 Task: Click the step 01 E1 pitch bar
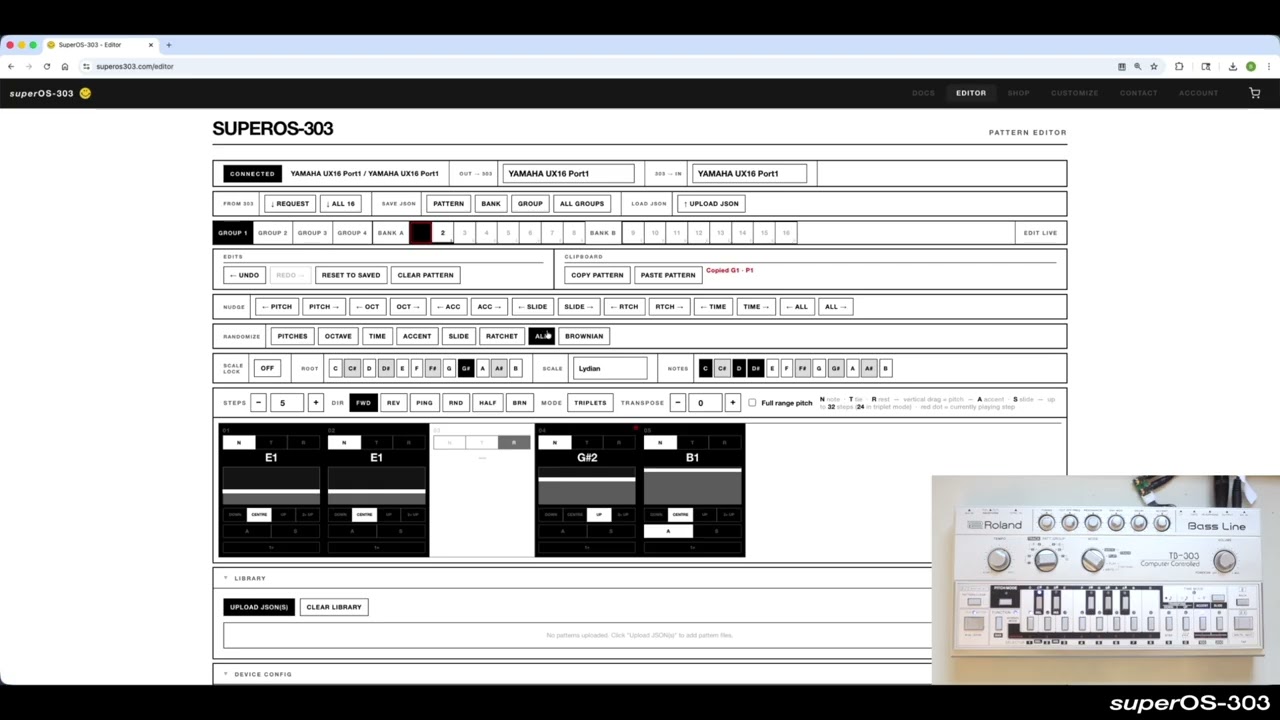tap(271, 485)
